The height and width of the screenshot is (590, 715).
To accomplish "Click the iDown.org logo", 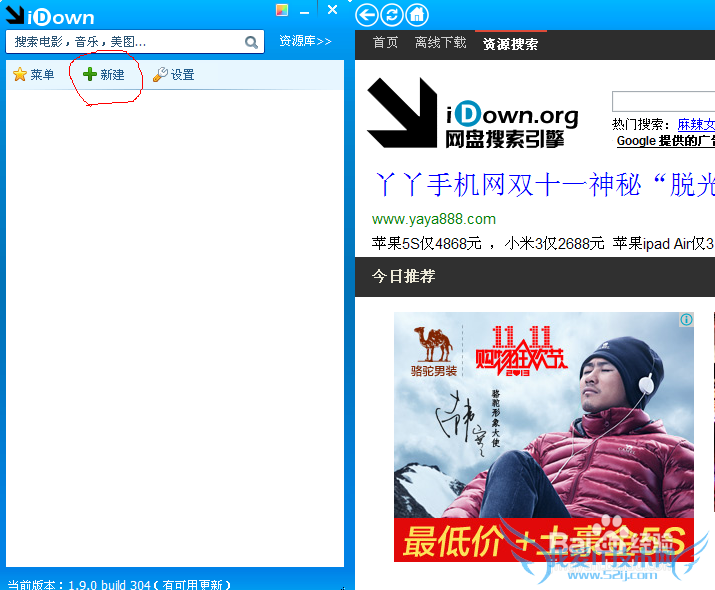I will click(x=473, y=113).
